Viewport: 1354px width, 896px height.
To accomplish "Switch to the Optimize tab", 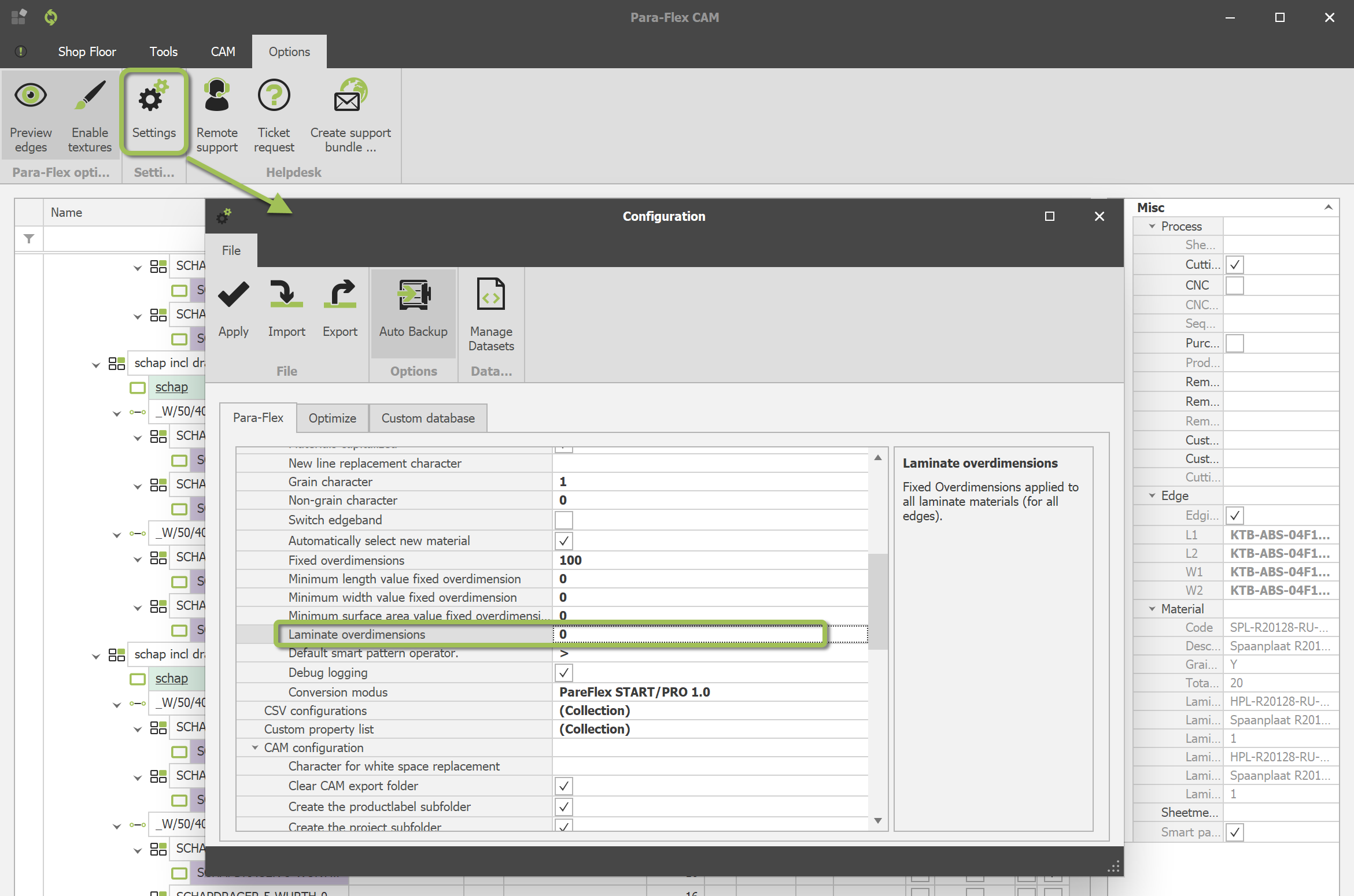I will pyautogui.click(x=332, y=418).
